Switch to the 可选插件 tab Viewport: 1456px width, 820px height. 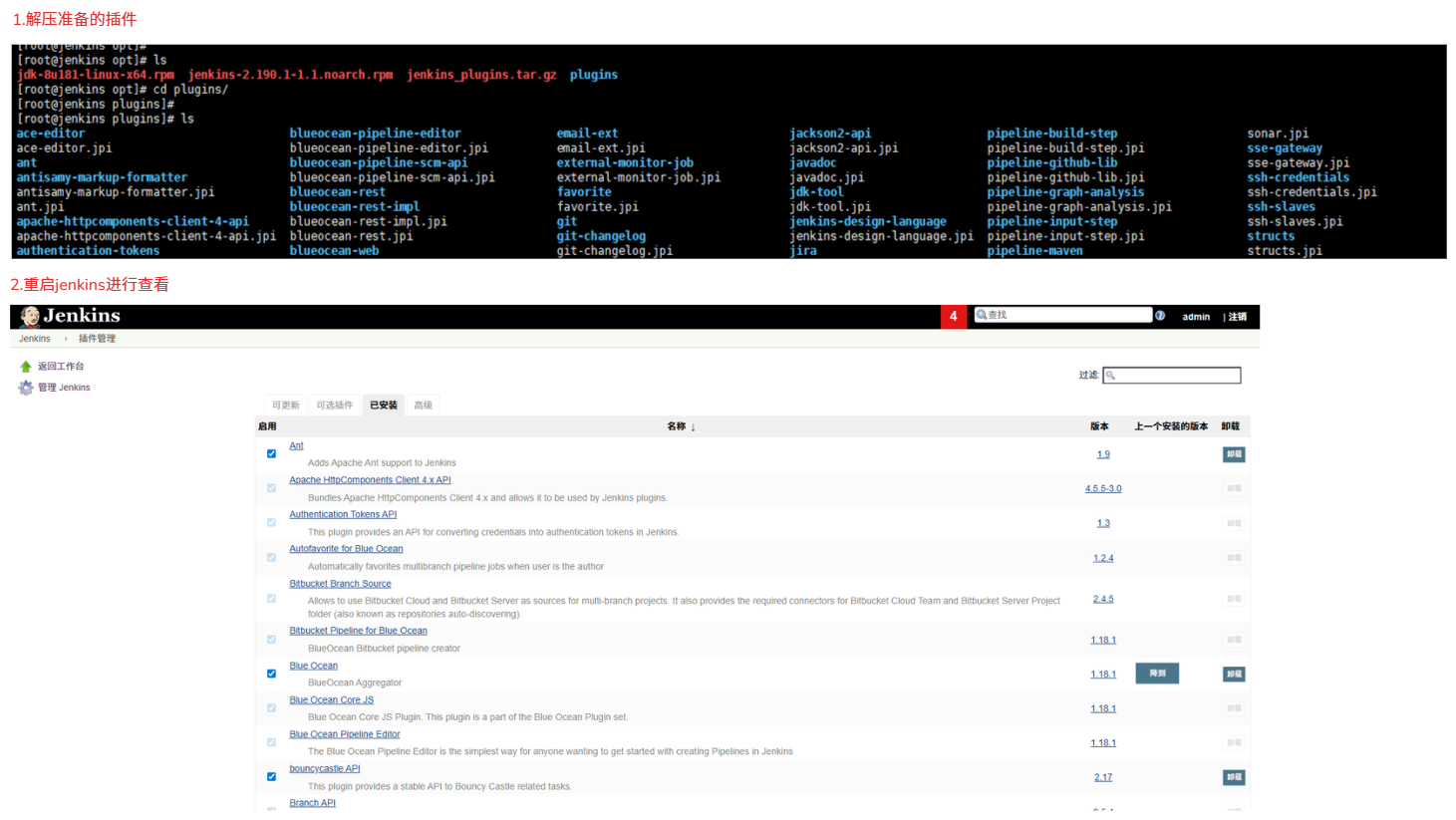pos(335,406)
